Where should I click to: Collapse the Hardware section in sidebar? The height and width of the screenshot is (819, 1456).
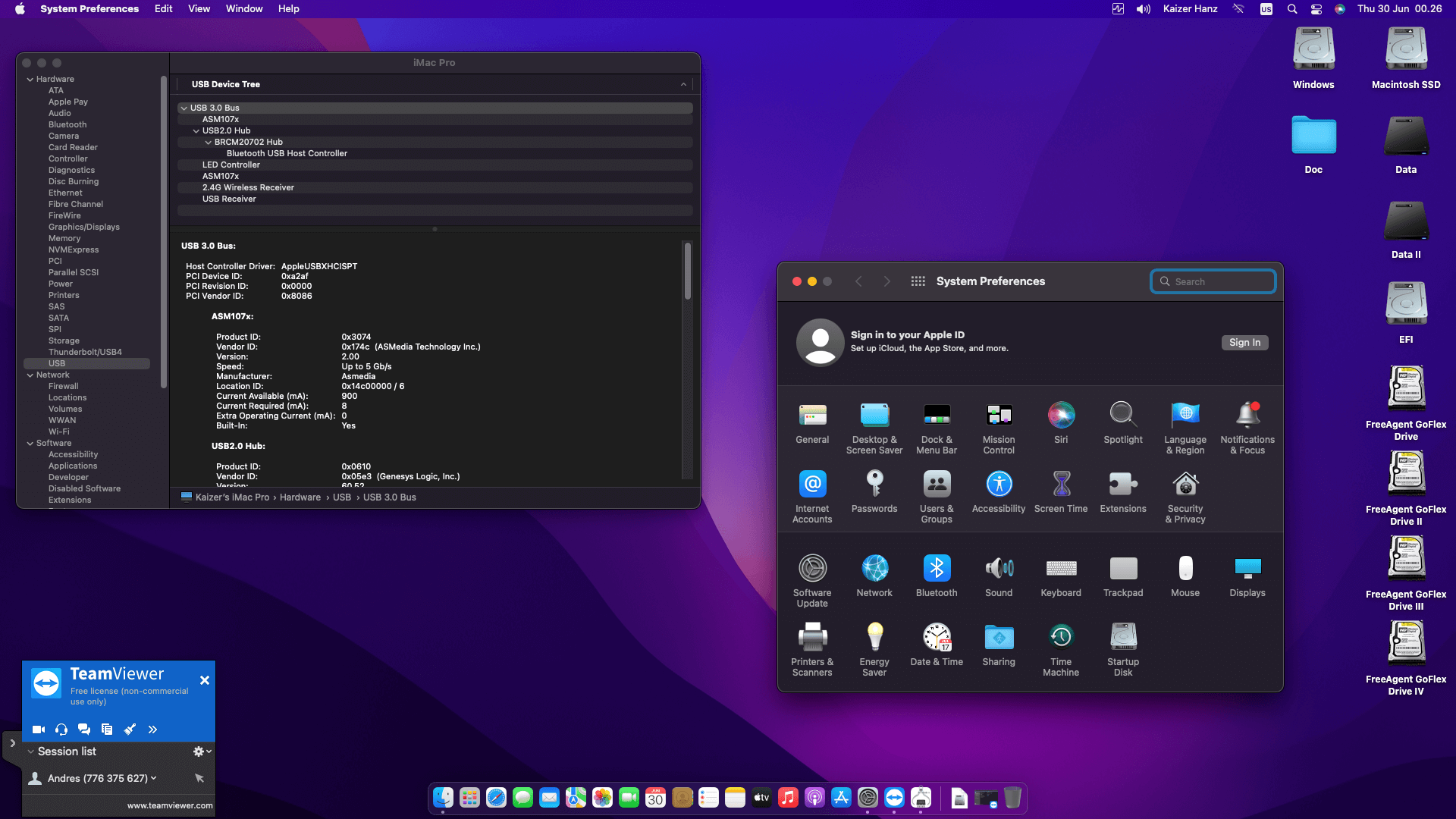pyautogui.click(x=30, y=80)
